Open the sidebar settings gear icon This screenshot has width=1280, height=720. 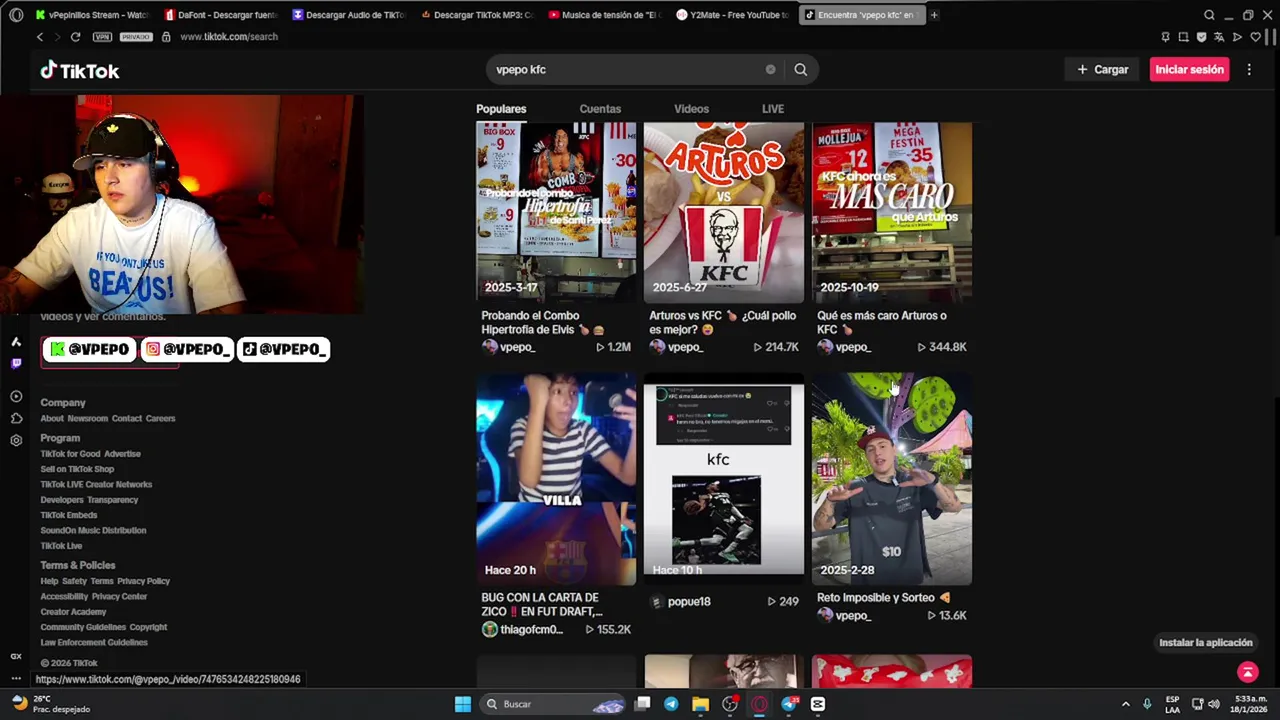click(x=16, y=440)
